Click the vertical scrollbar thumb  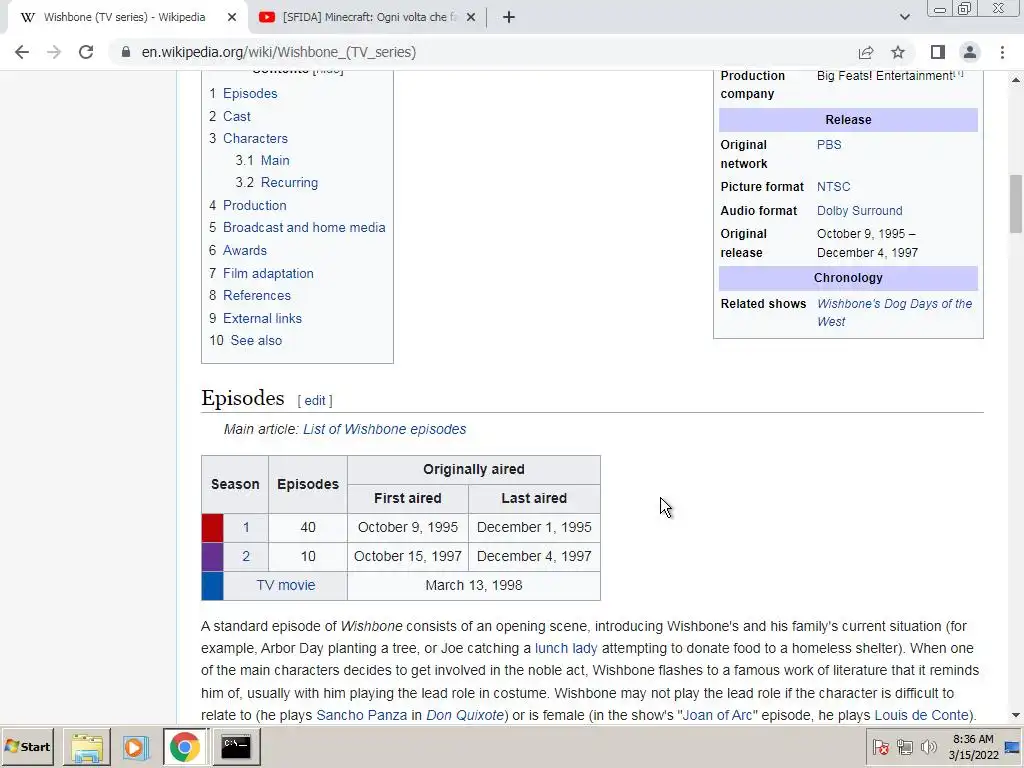1016,203
